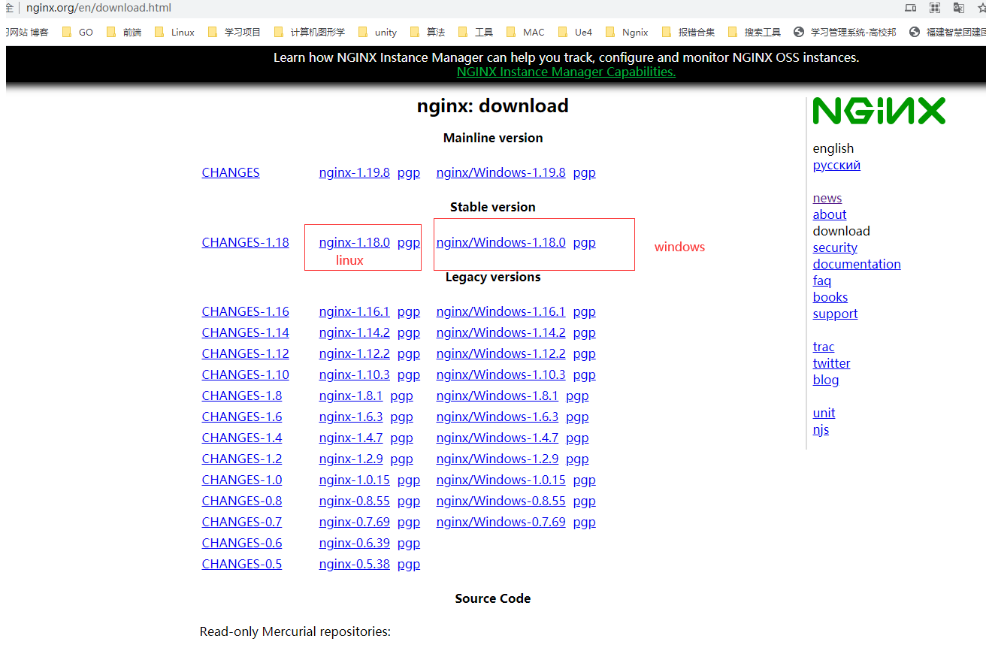Open the MAC bookmark folder
The height and width of the screenshot is (672, 1006).
(525, 32)
